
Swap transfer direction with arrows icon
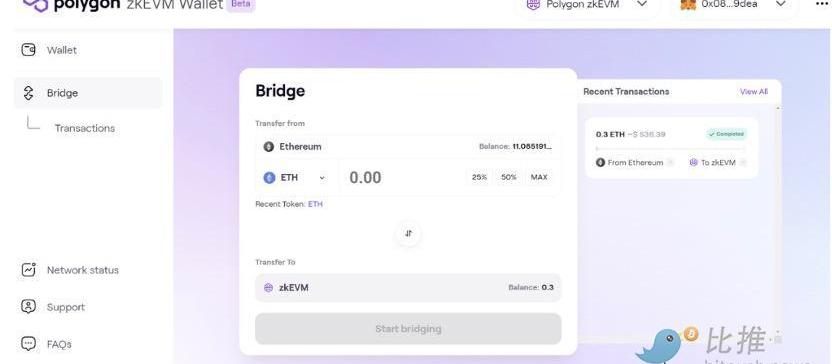[408, 233]
